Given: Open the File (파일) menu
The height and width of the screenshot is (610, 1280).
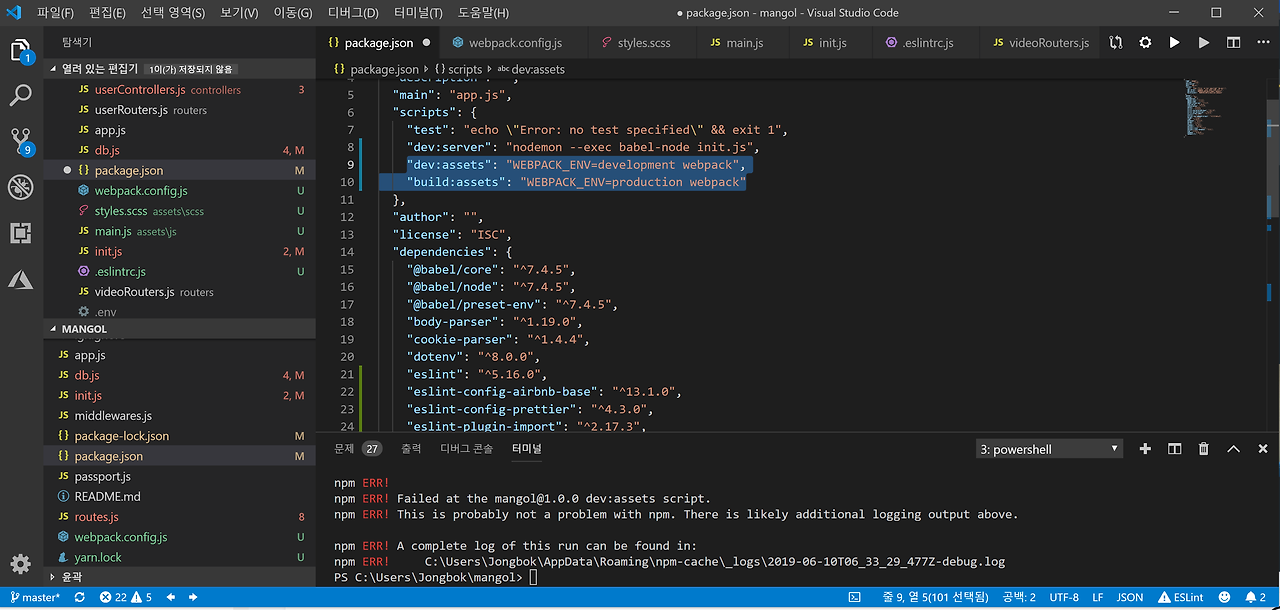Looking at the screenshot, I should [55, 13].
